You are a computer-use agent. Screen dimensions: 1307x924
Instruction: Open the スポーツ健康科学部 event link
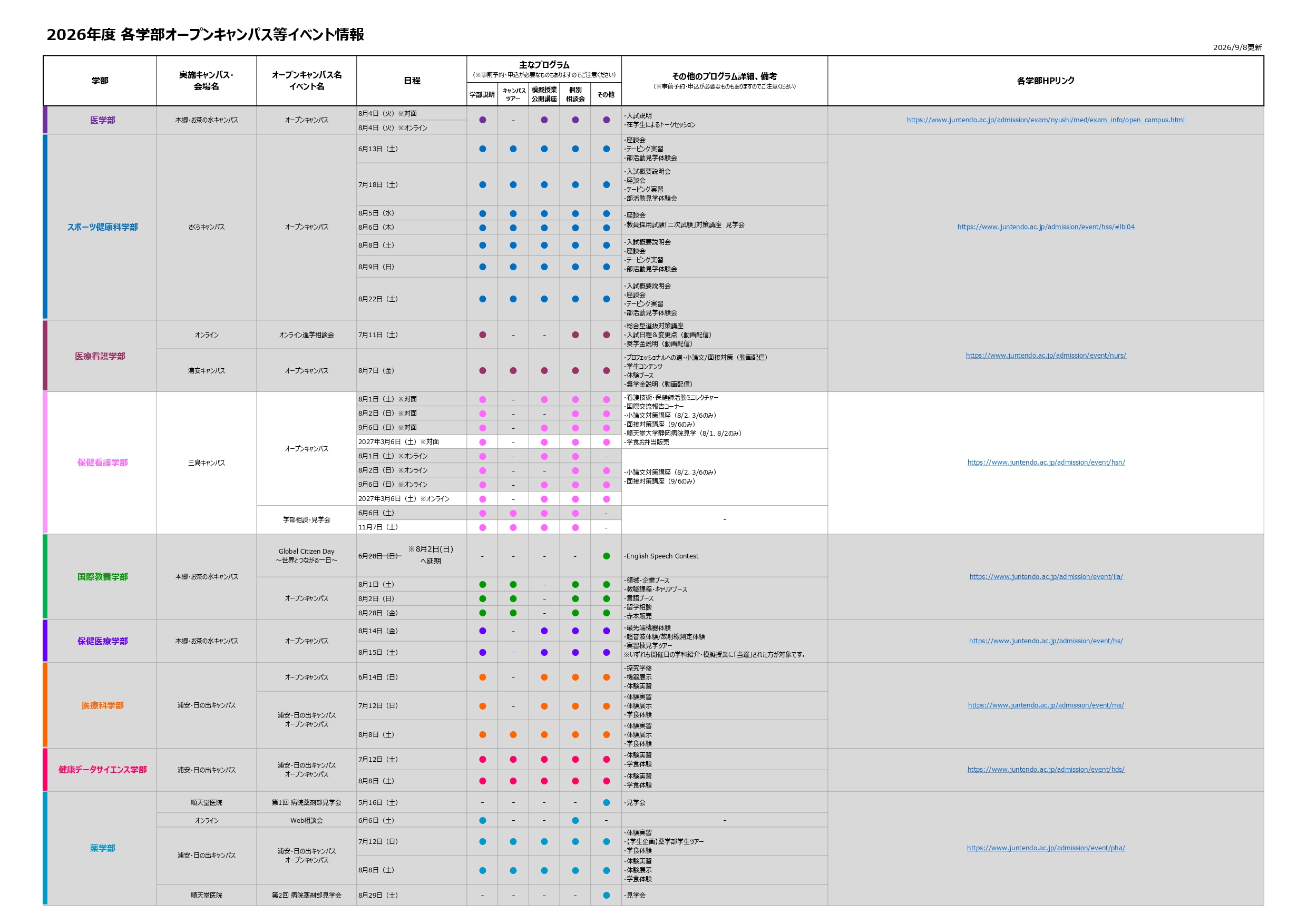[x=1046, y=227]
